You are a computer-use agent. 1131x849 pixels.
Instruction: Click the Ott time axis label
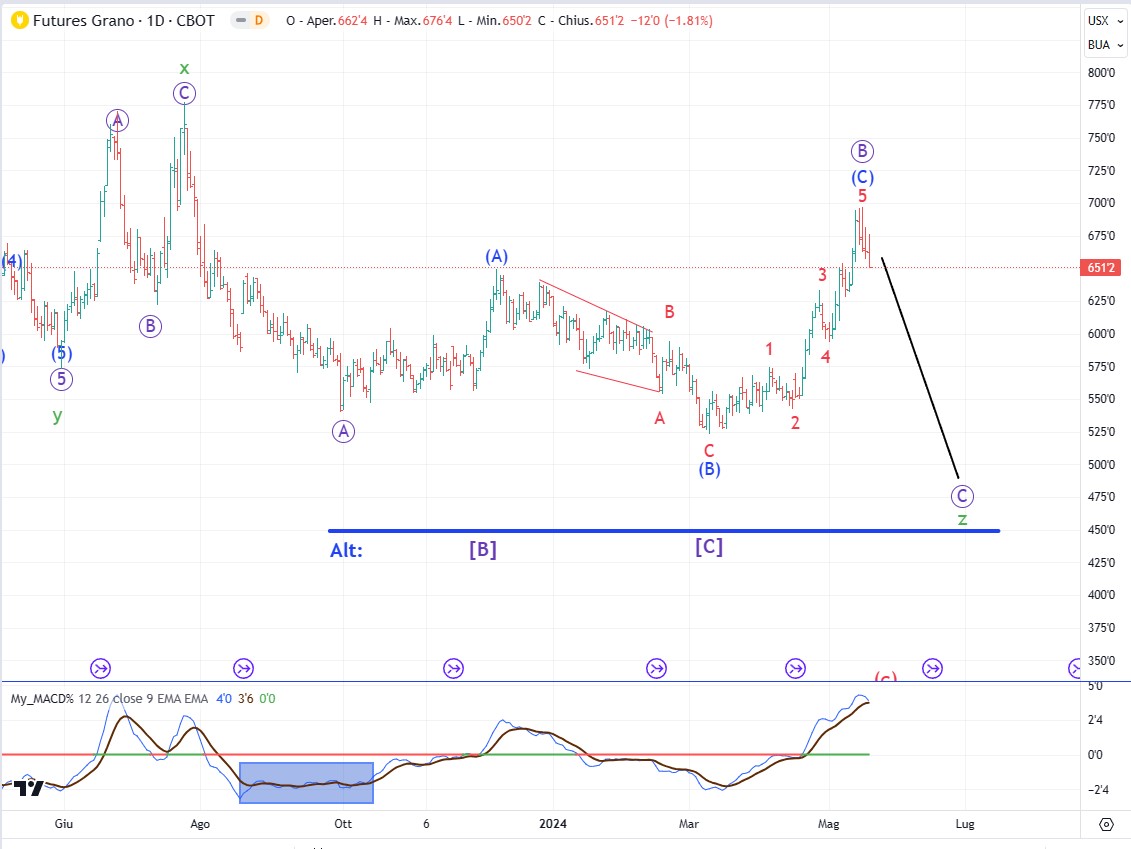[343, 824]
